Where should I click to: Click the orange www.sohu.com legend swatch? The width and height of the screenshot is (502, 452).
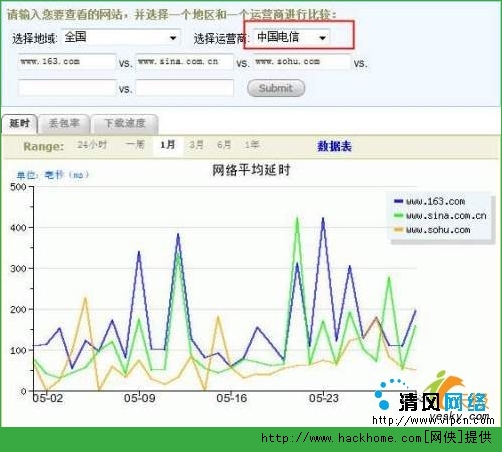click(x=398, y=230)
